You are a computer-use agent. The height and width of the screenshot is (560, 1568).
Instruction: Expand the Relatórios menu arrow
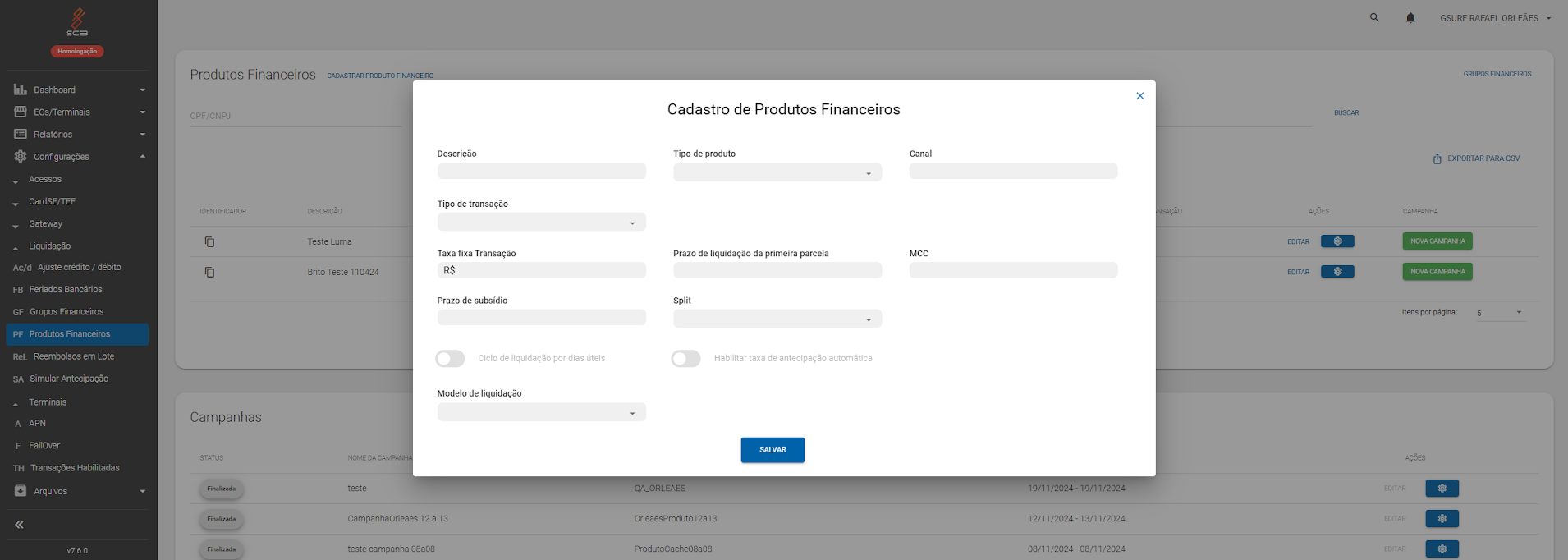click(x=143, y=135)
